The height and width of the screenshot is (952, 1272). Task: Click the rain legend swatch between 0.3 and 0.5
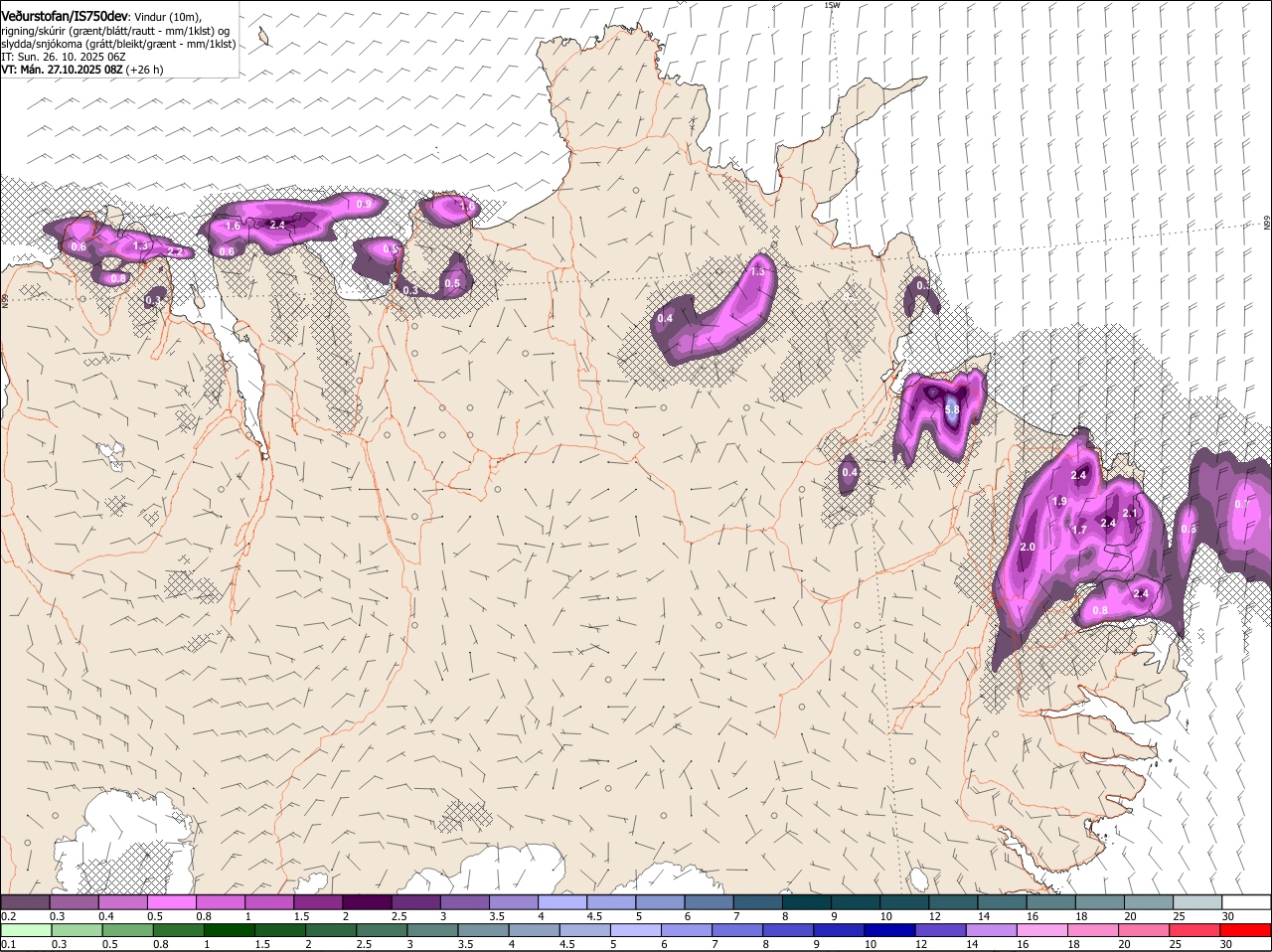point(78,930)
